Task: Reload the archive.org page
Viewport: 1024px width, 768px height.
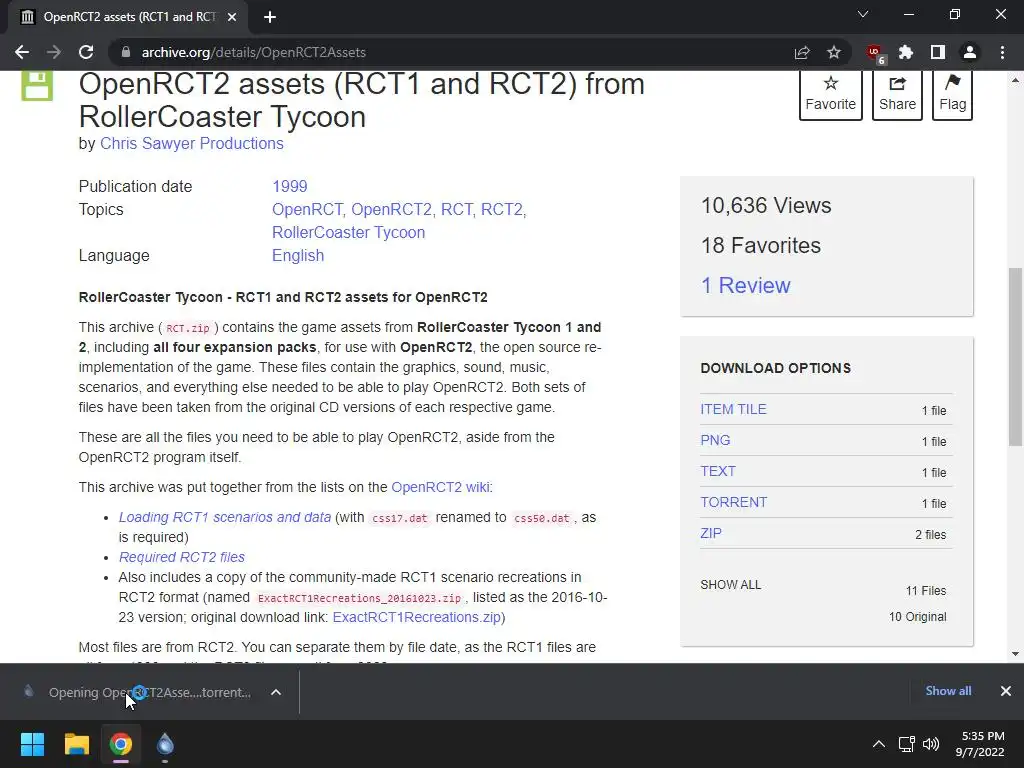Action: click(86, 52)
